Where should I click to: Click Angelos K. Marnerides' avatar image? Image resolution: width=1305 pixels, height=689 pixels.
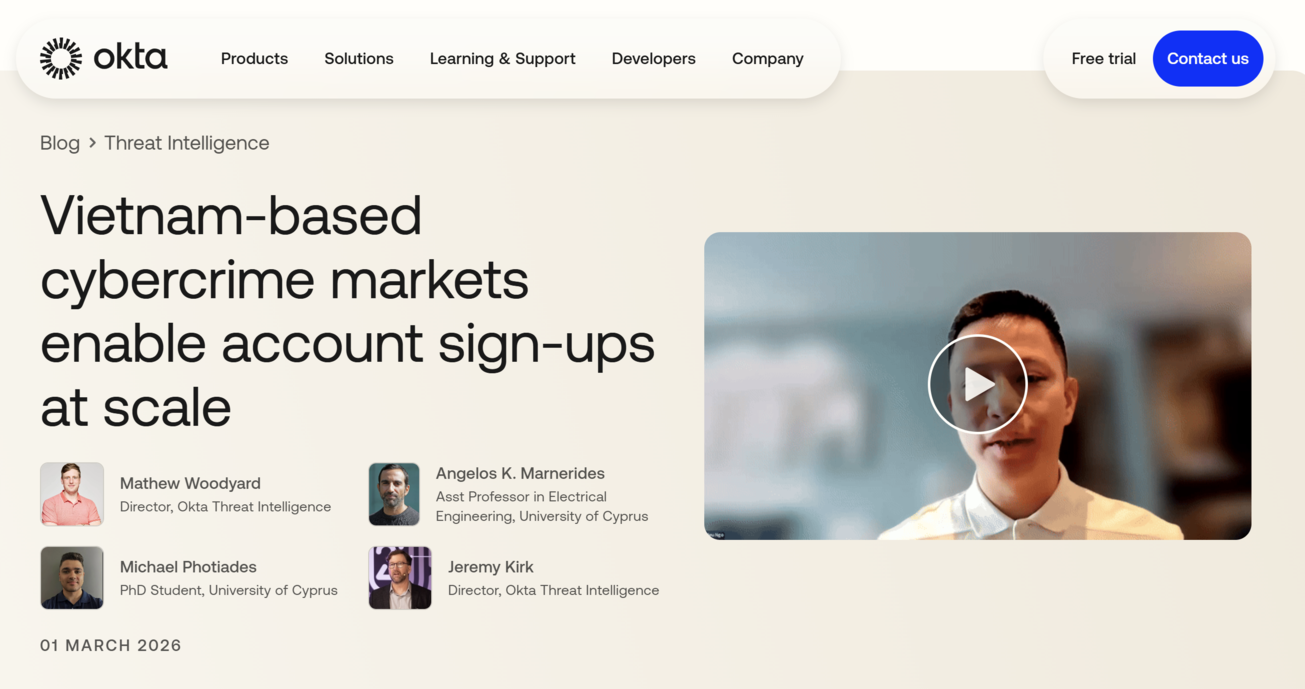click(394, 494)
